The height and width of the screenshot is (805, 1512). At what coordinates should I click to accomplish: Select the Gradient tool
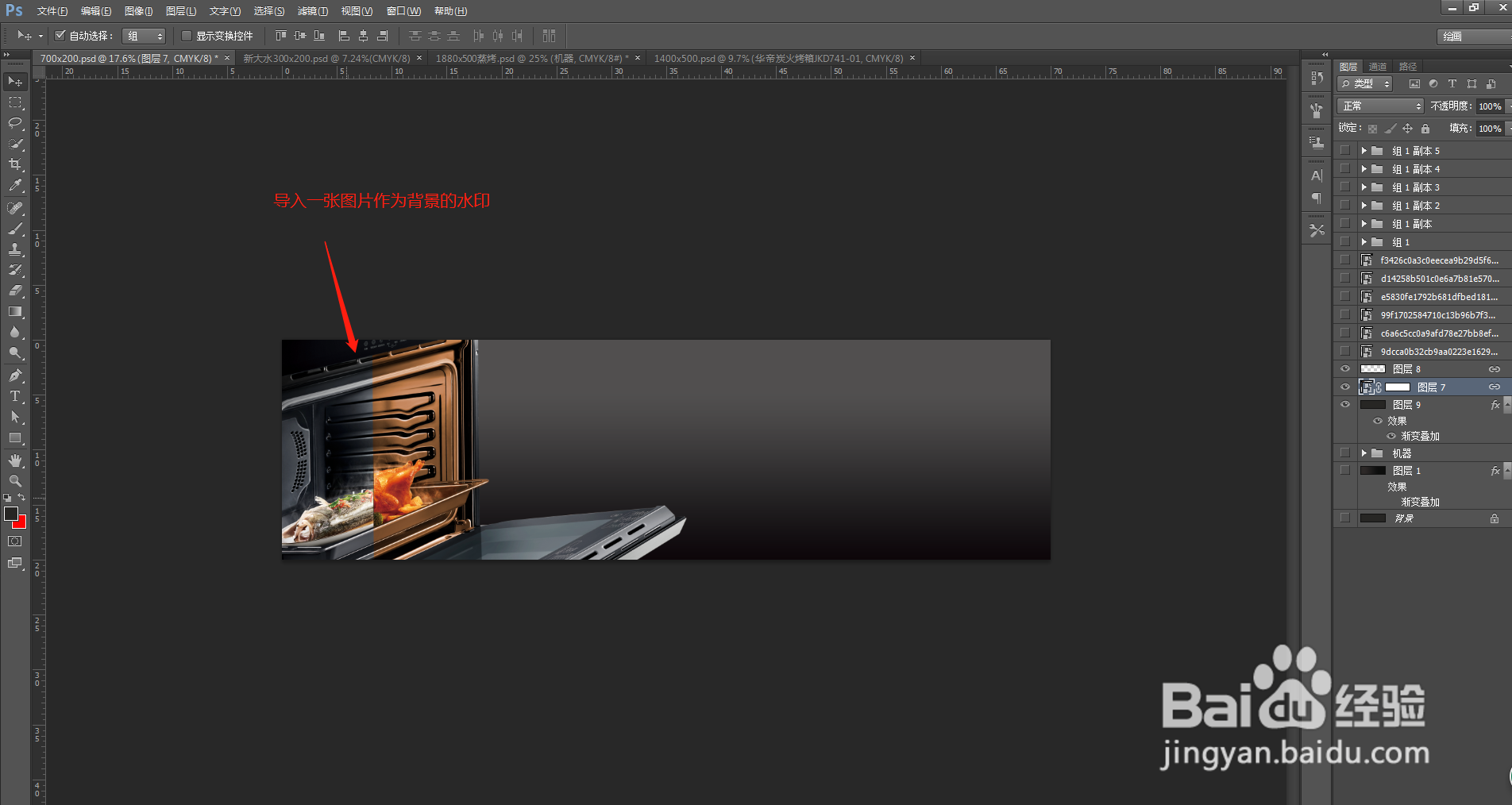point(15,311)
